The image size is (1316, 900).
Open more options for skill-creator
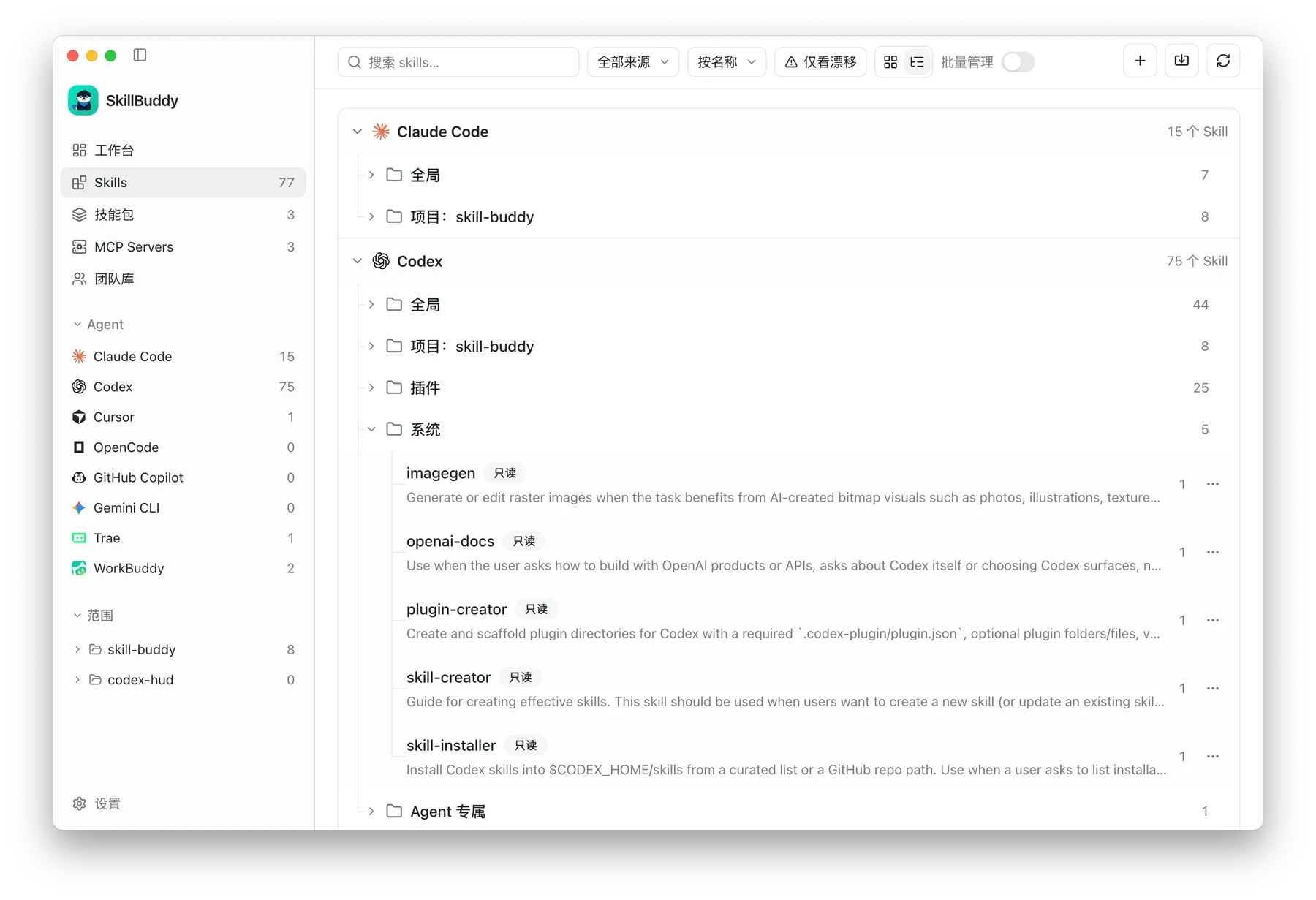pyautogui.click(x=1213, y=688)
